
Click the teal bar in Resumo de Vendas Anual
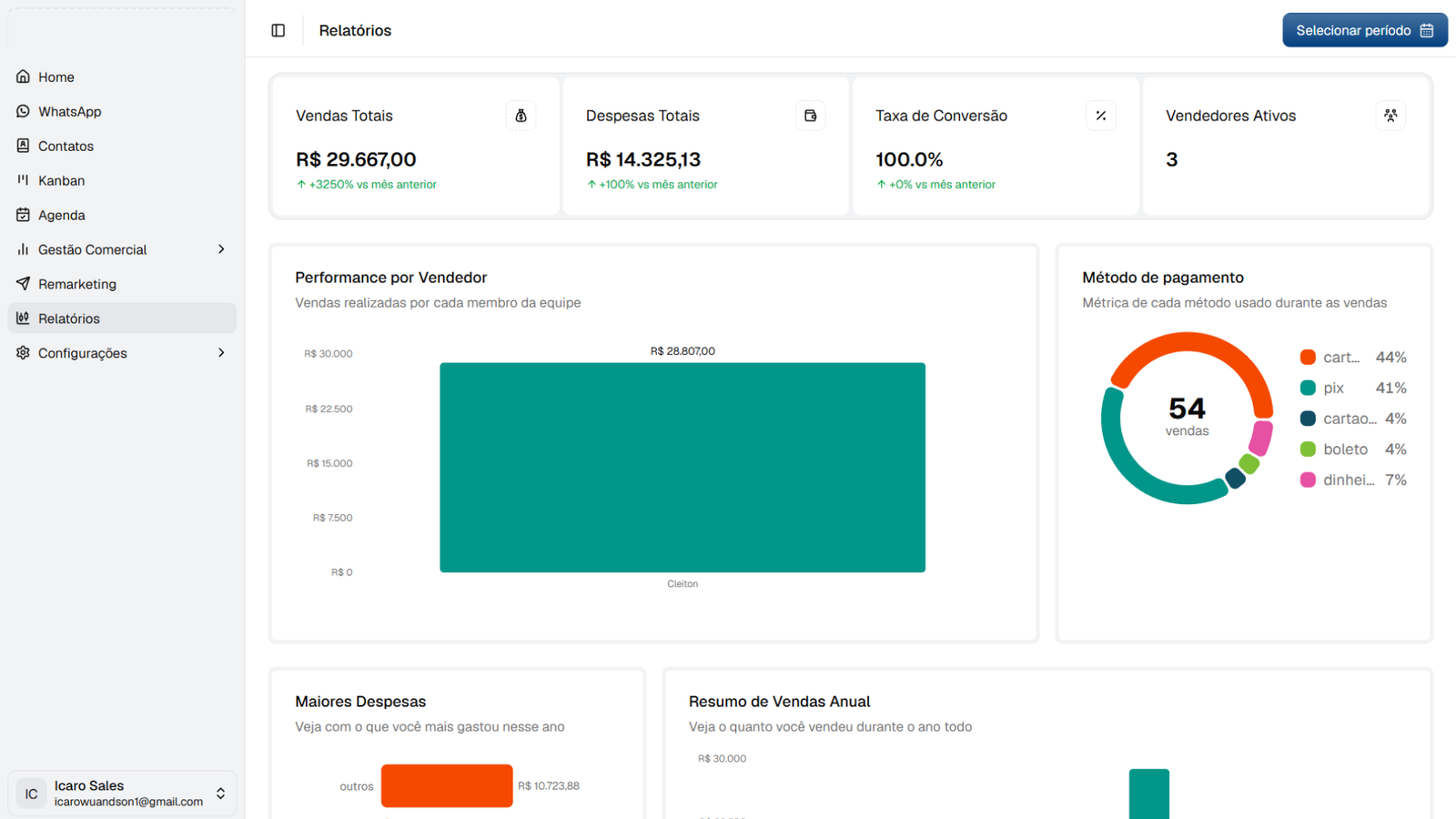tap(1149, 794)
